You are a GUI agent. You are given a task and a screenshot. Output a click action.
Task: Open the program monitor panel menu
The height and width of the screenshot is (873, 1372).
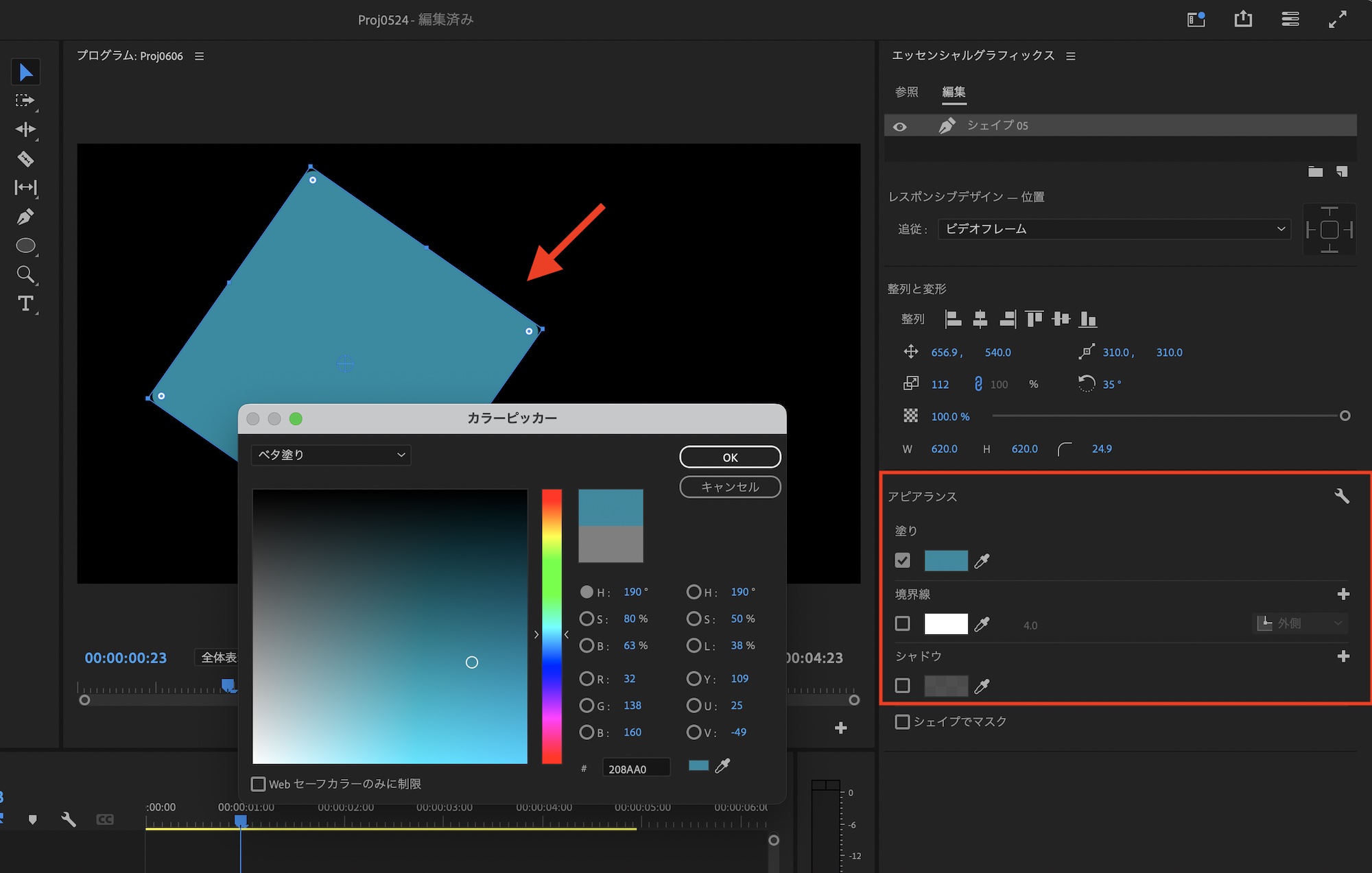point(200,56)
